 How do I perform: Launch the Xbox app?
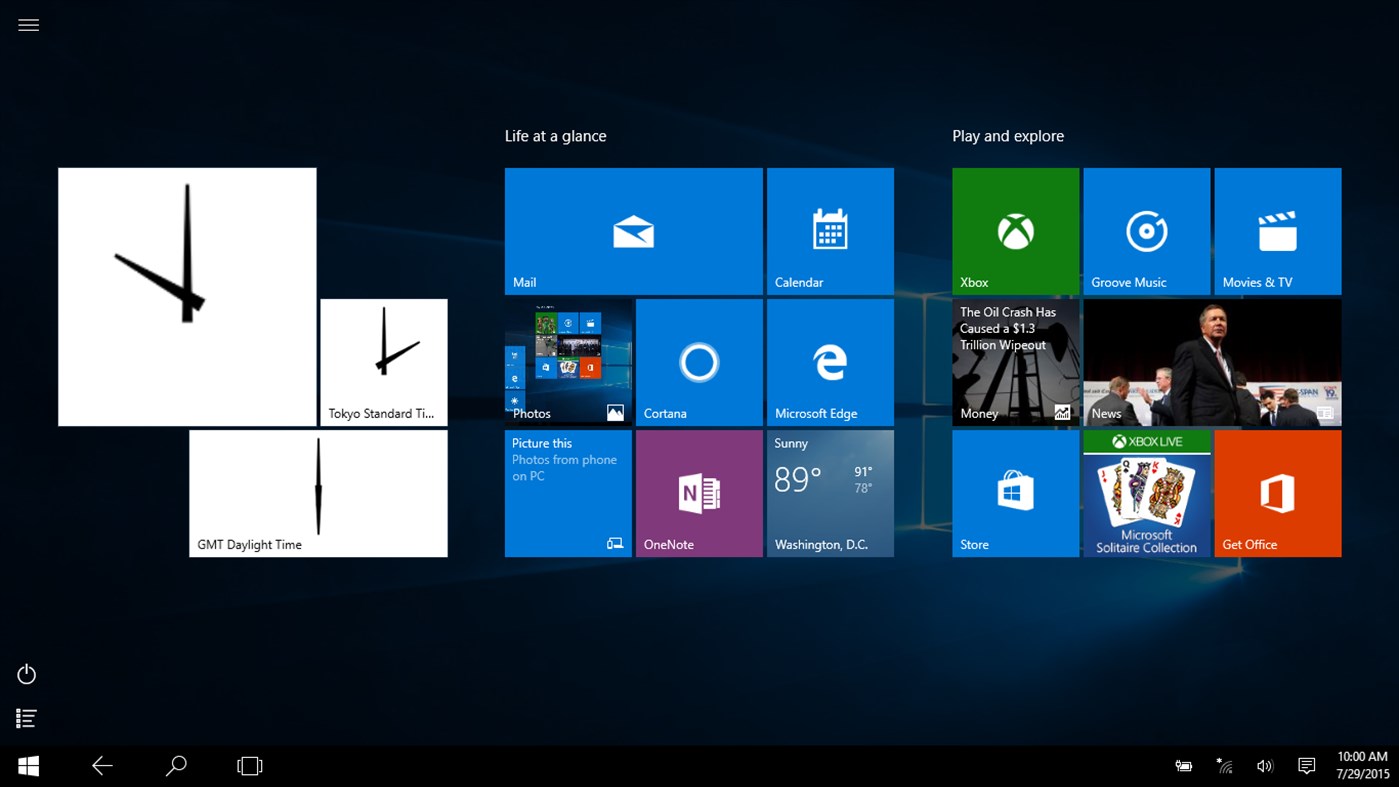tap(1015, 230)
